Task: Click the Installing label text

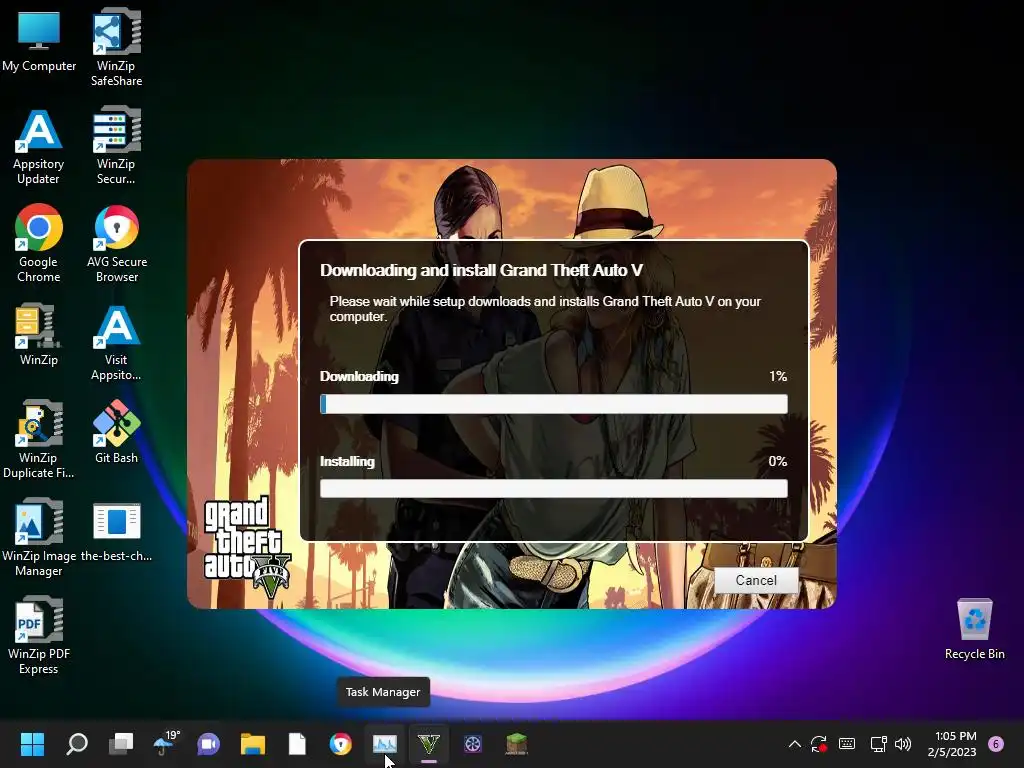Action: [x=347, y=461]
